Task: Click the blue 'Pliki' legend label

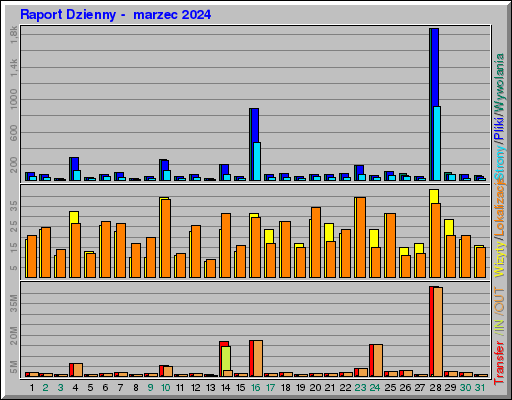Action: [x=499, y=128]
